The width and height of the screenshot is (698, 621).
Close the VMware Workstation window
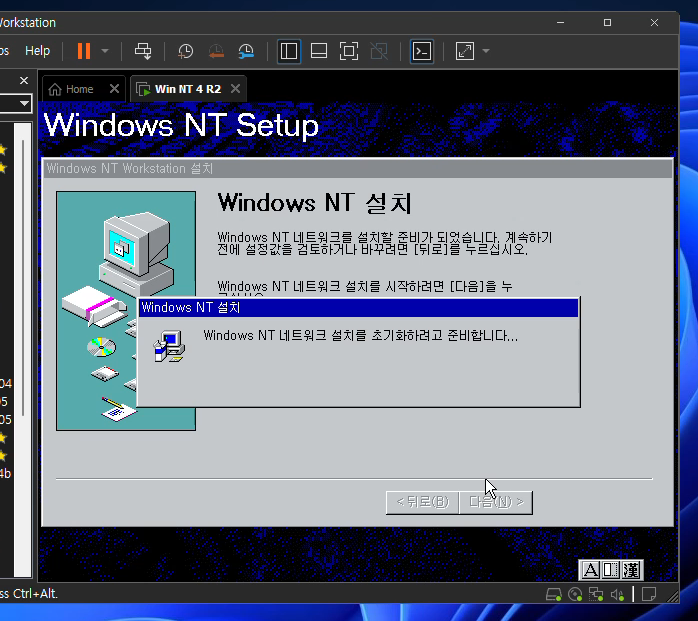point(654,22)
